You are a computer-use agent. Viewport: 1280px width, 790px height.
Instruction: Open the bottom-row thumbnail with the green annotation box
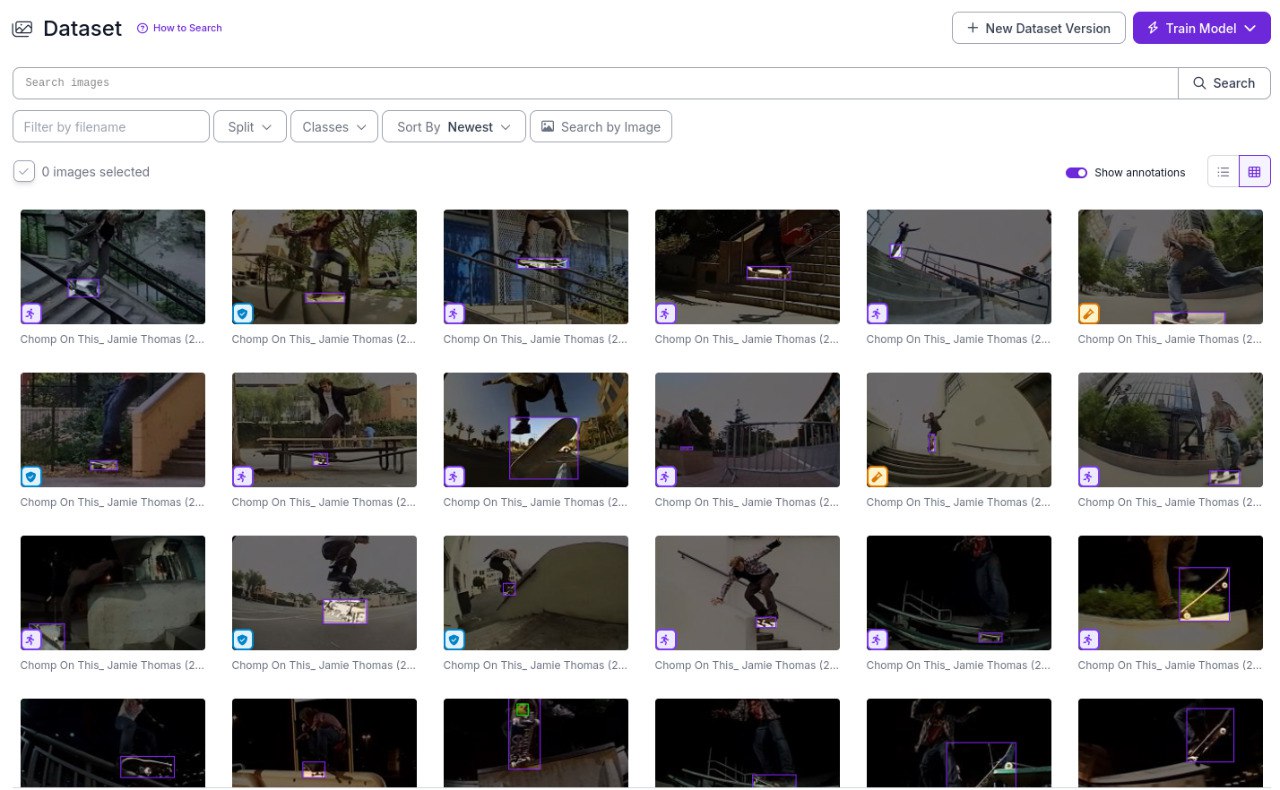536,742
